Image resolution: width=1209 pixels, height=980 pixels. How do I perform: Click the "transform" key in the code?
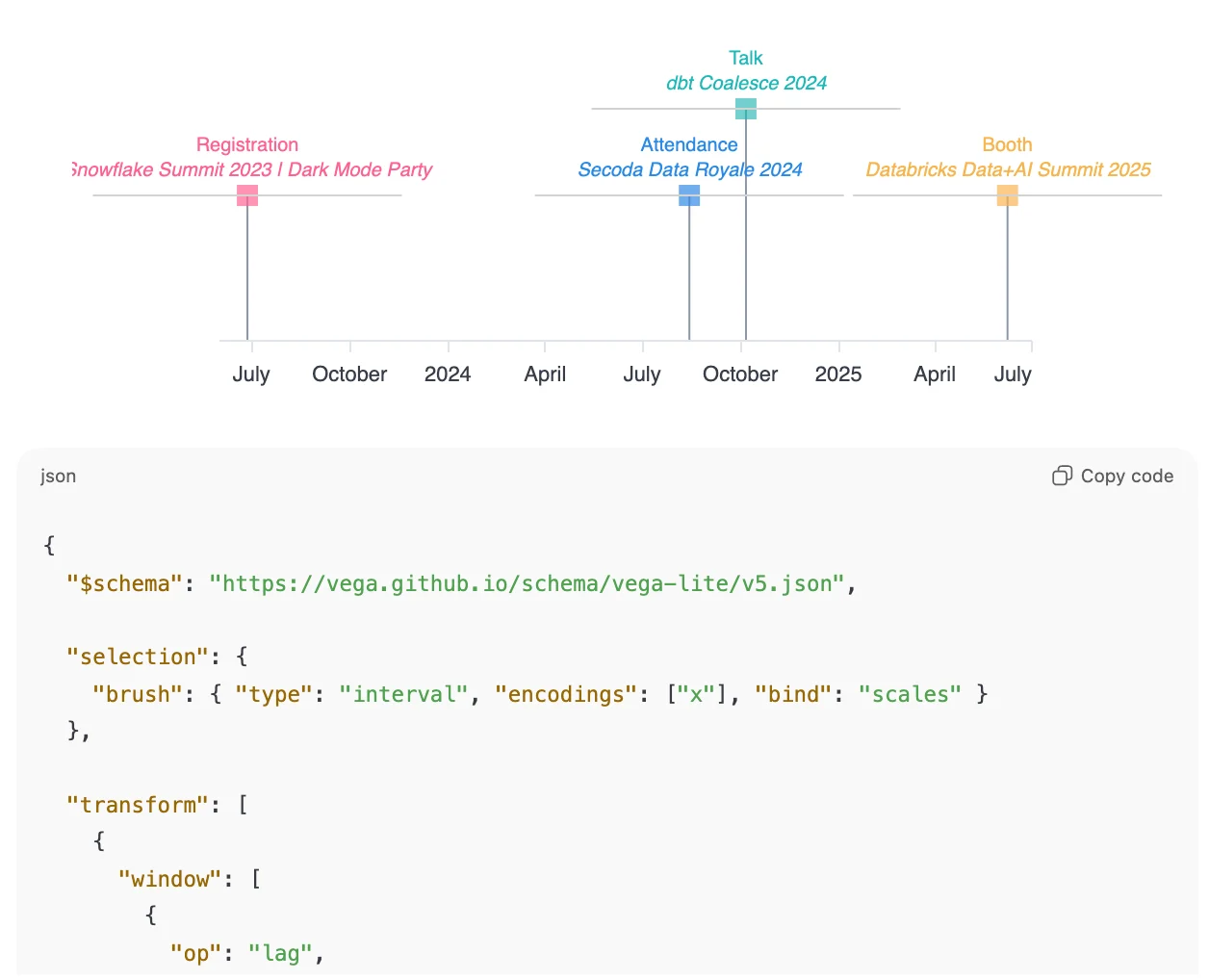click(138, 805)
